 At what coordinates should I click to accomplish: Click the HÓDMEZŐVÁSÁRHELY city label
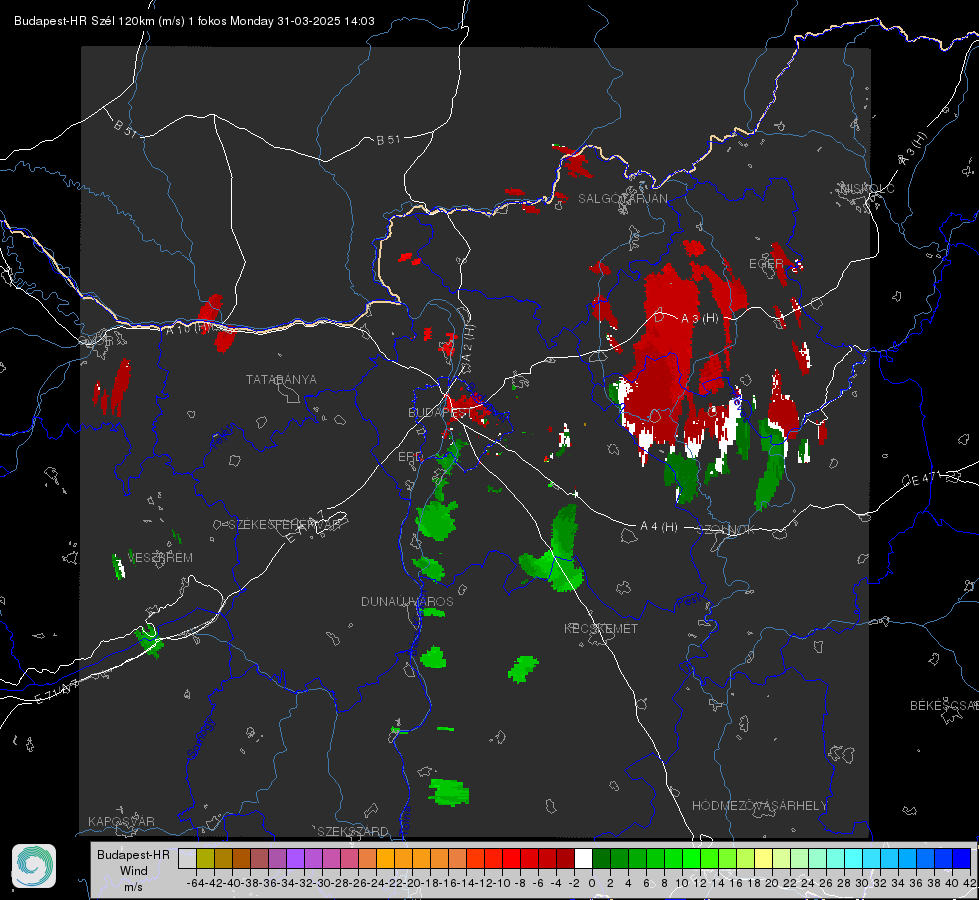coord(759,806)
